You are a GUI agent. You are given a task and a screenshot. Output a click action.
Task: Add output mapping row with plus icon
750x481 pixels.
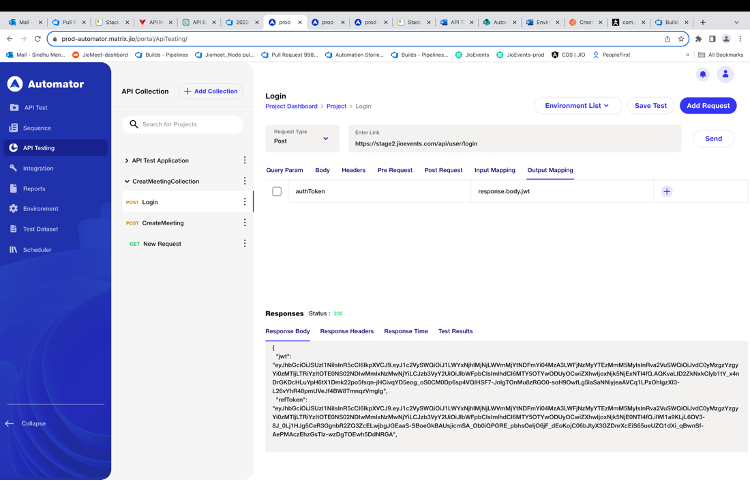(x=667, y=191)
